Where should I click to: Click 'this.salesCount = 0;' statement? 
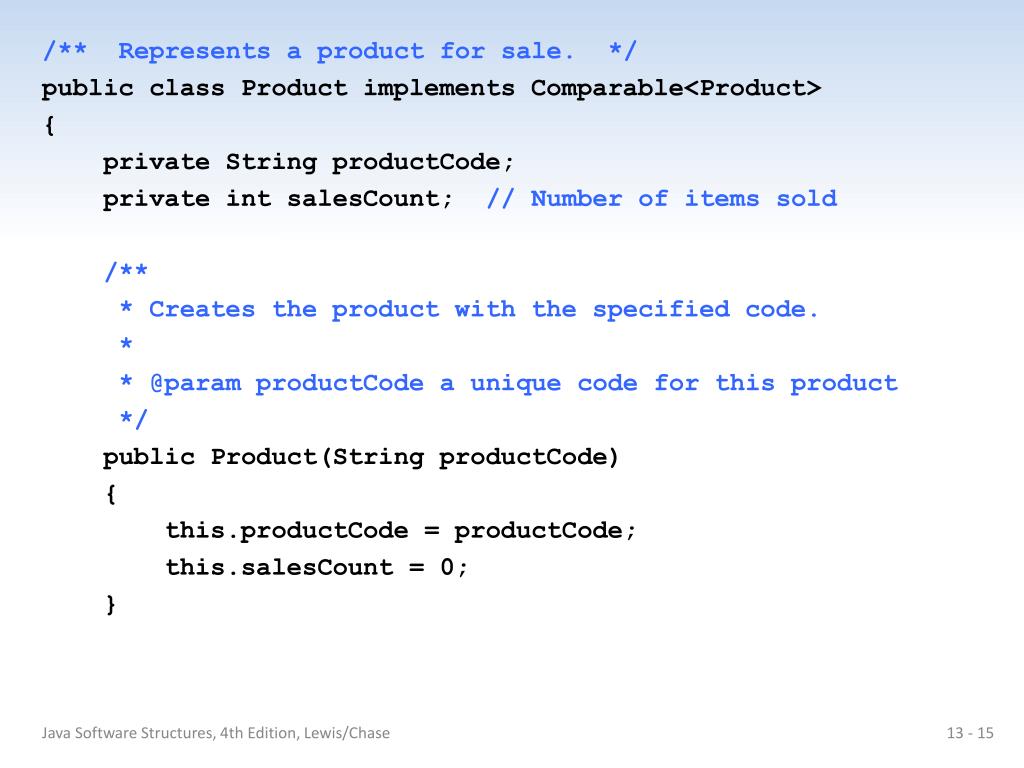coord(317,567)
